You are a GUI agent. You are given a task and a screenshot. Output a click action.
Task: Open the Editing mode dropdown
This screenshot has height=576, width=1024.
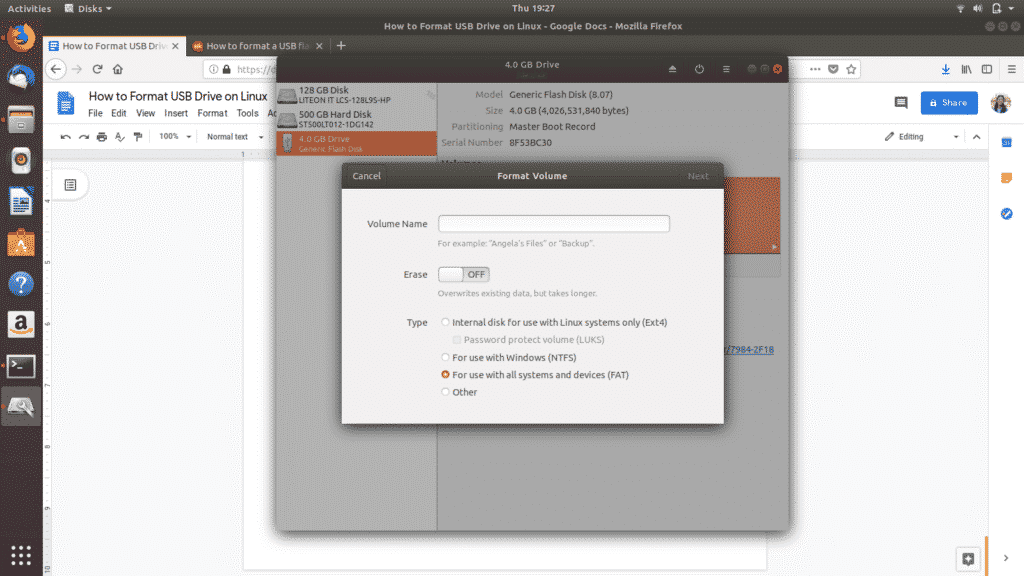(x=921, y=137)
